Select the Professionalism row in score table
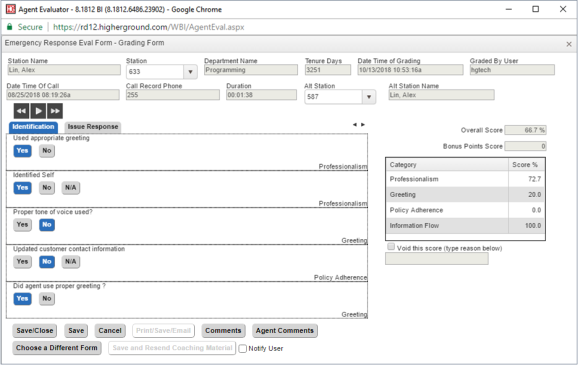This screenshot has height=365, width=578. (x=466, y=179)
